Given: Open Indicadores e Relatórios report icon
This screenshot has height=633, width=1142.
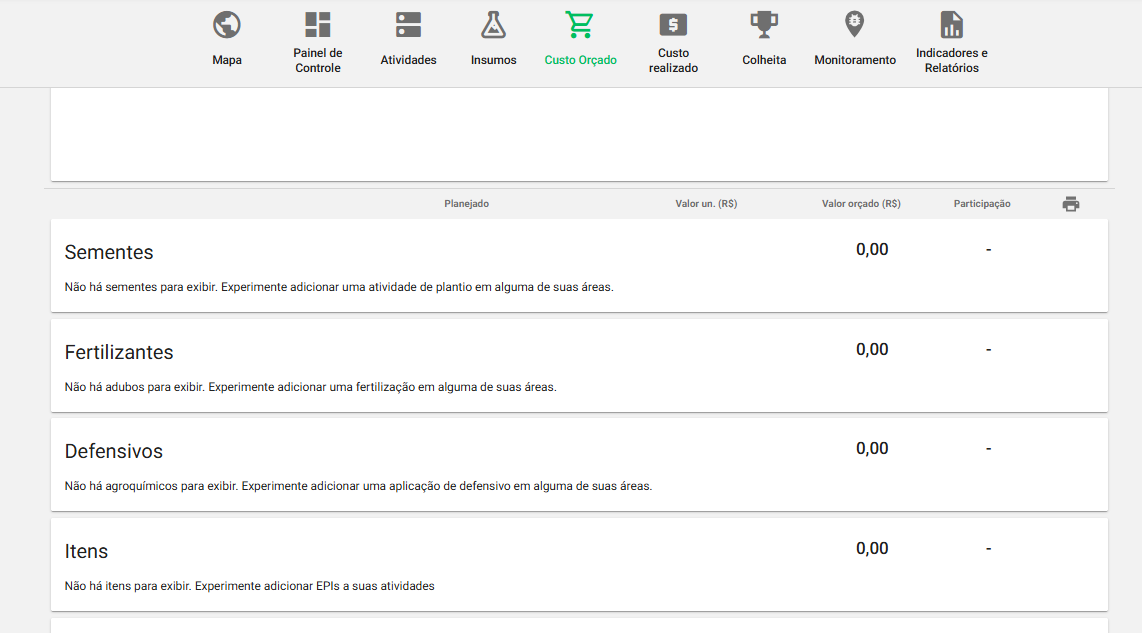Looking at the screenshot, I should (x=951, y=25).
